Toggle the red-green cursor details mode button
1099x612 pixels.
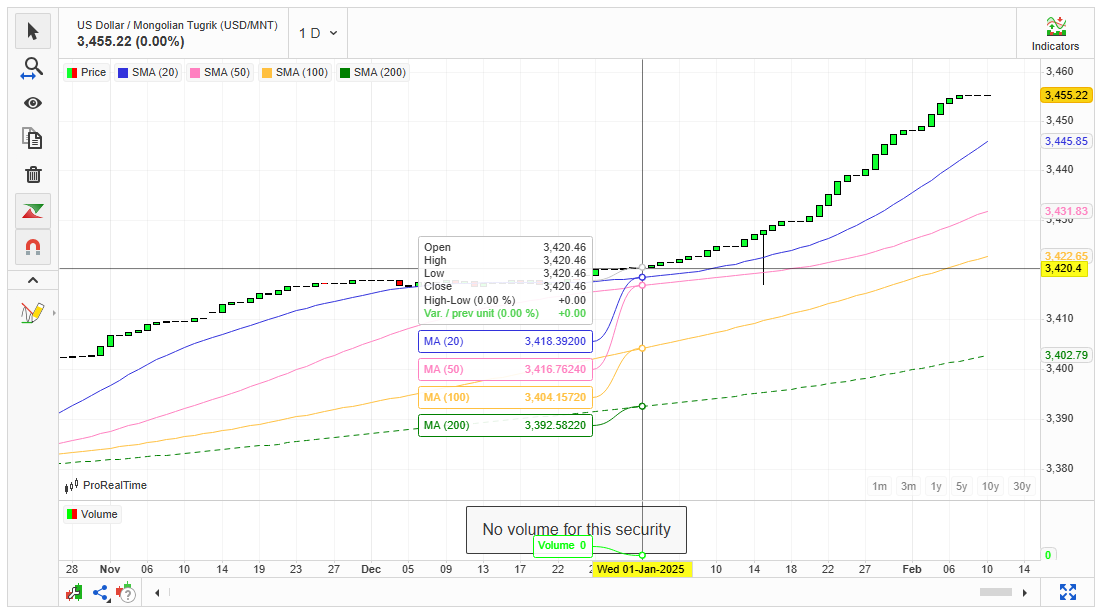33,211
